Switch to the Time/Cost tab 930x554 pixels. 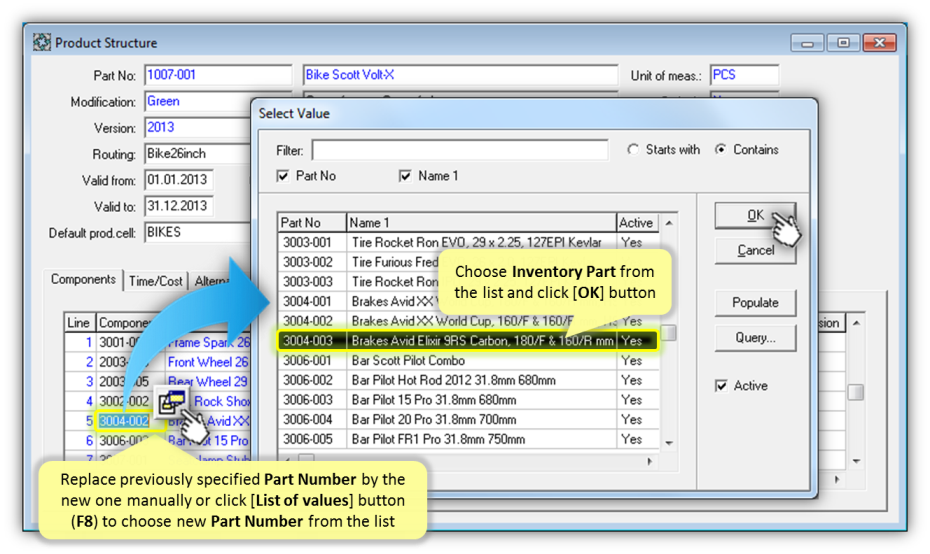(x=155, y=281)
